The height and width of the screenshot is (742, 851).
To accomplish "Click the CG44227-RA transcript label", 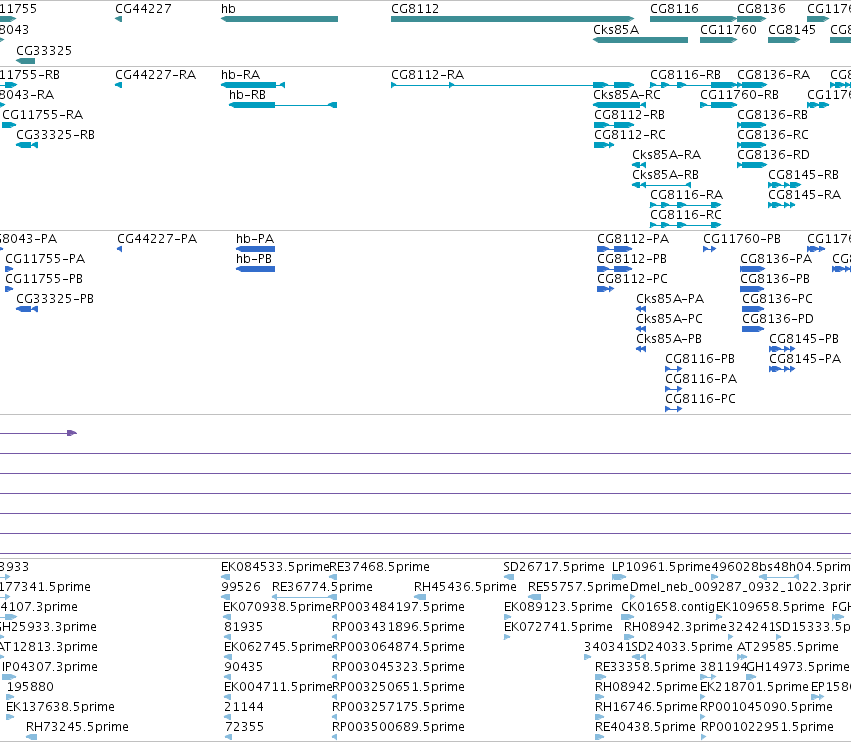I will [x=155, y=74].
